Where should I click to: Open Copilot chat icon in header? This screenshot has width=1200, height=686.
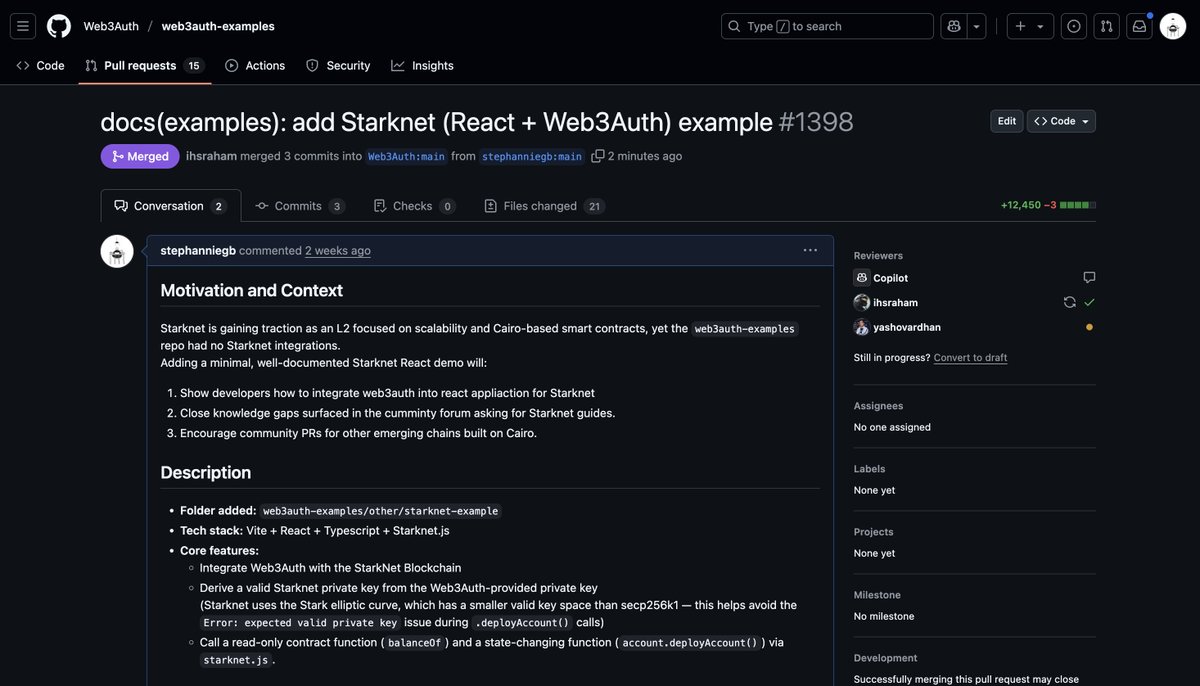[x=954, y=26]
